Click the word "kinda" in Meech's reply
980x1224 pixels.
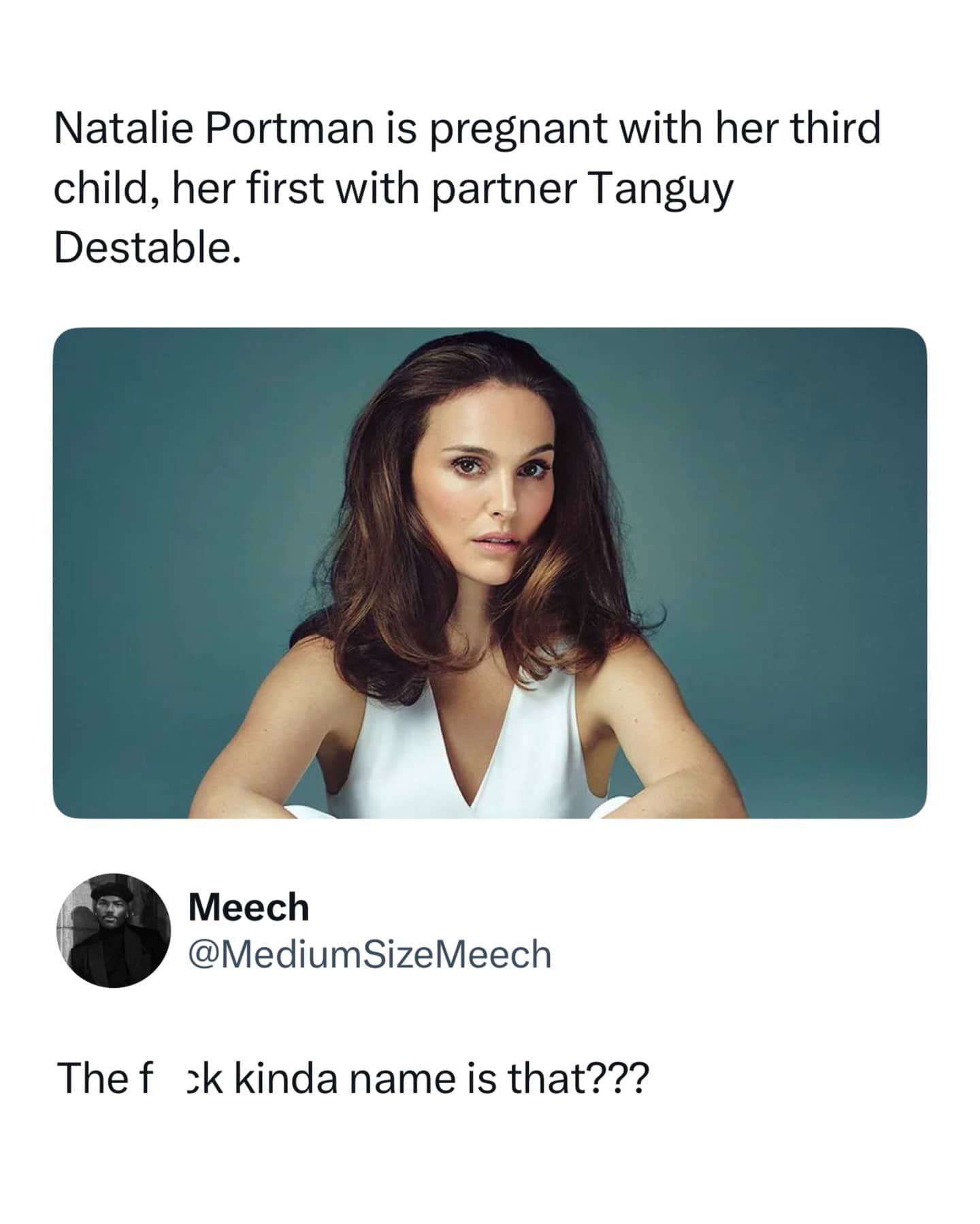(286, 1078)
